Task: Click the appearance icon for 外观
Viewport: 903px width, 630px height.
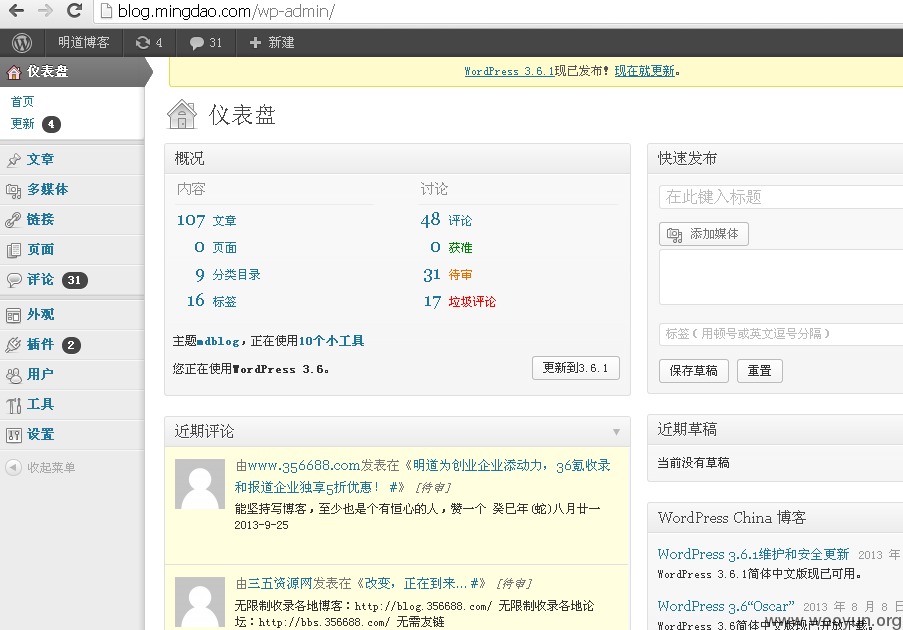Action: (14, 315)
